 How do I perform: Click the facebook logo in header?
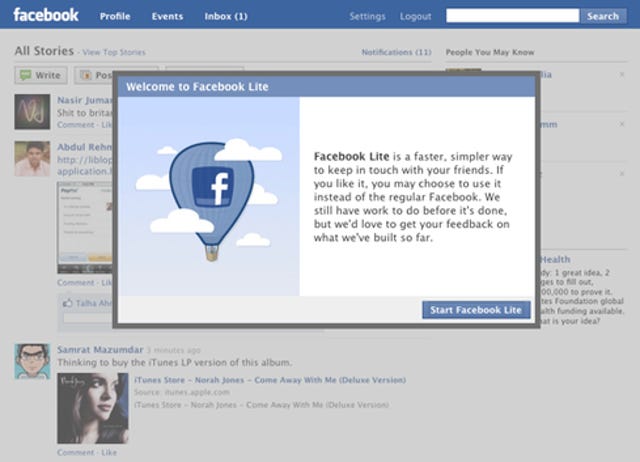tap(46, 16)
